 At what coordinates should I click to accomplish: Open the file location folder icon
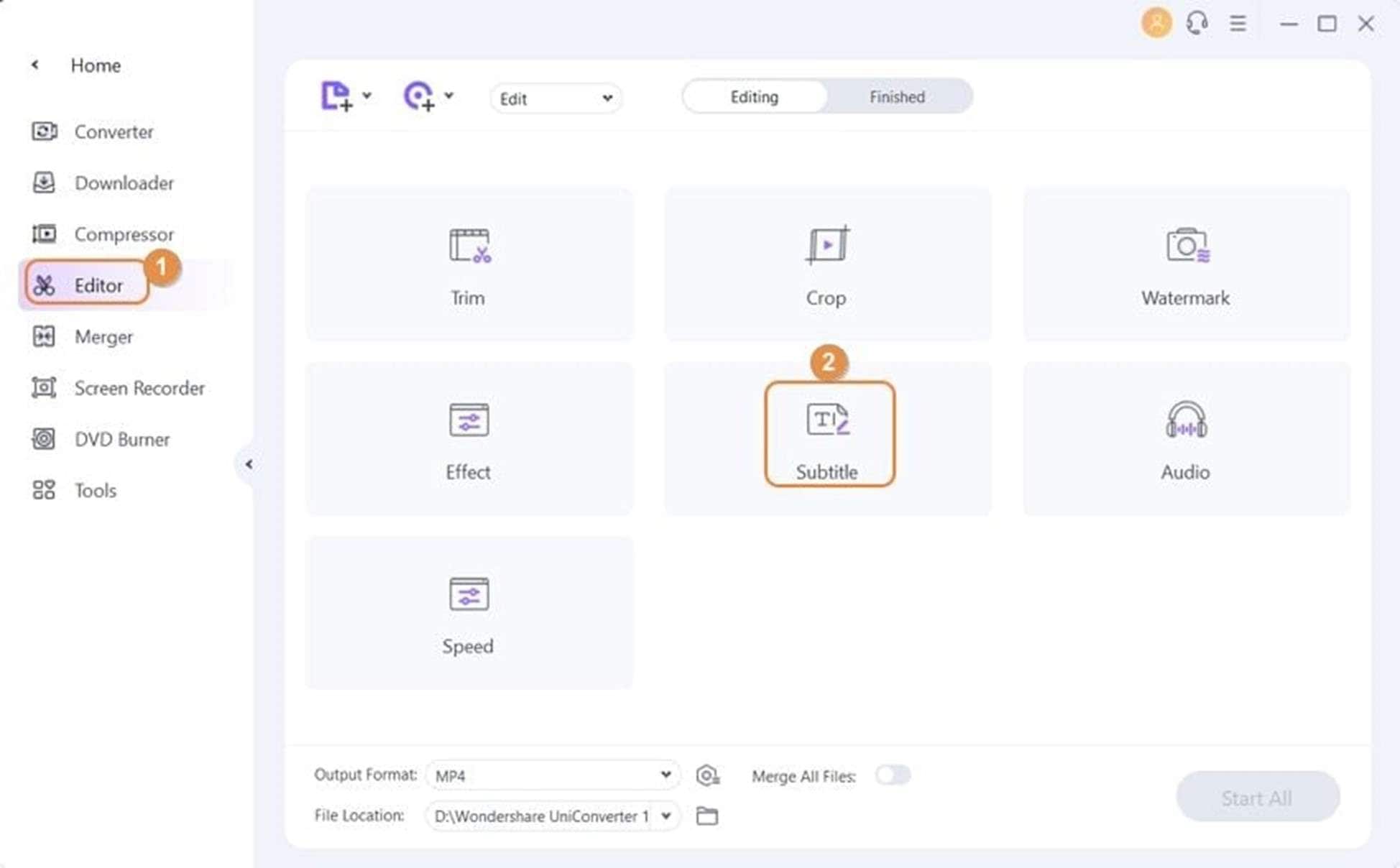click(x=707, y=816)
